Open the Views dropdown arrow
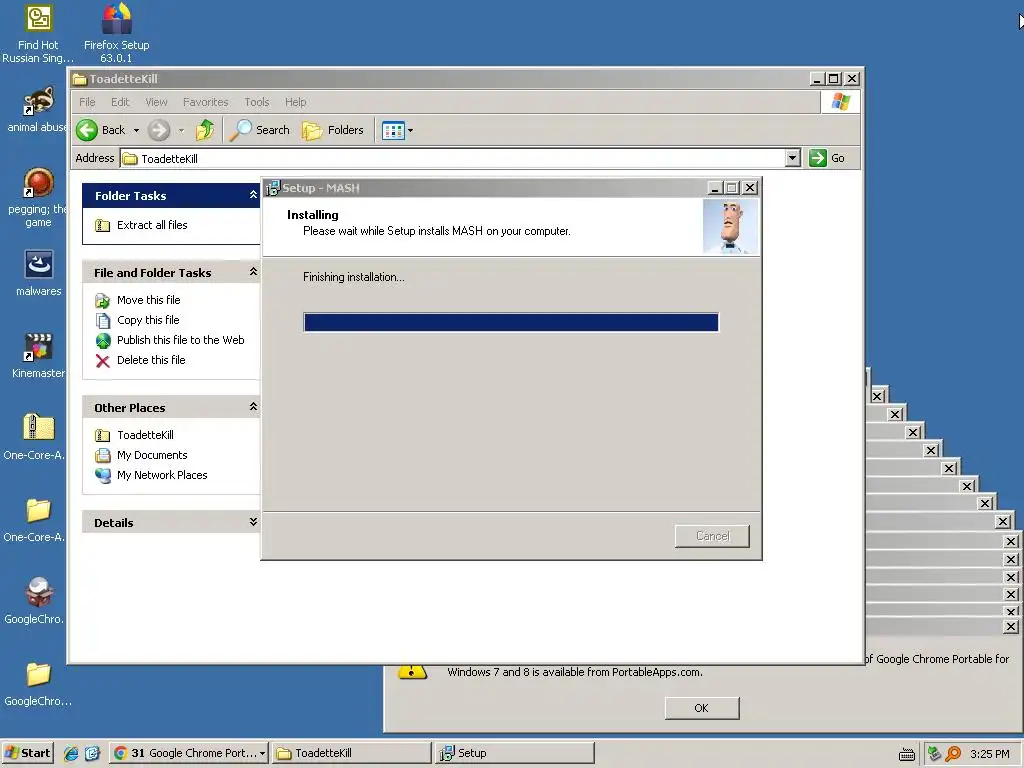1024x768 pixels. point(410,131)
